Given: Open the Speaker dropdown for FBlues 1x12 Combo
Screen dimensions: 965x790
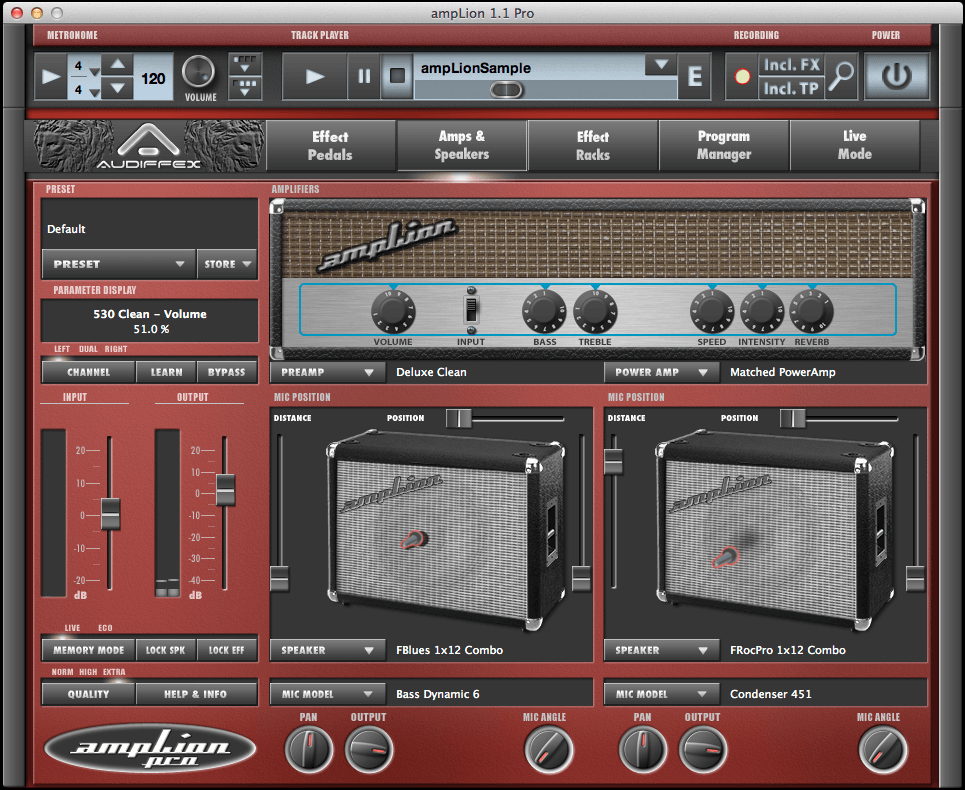Looking at the screenshot, I should (326, 650).
